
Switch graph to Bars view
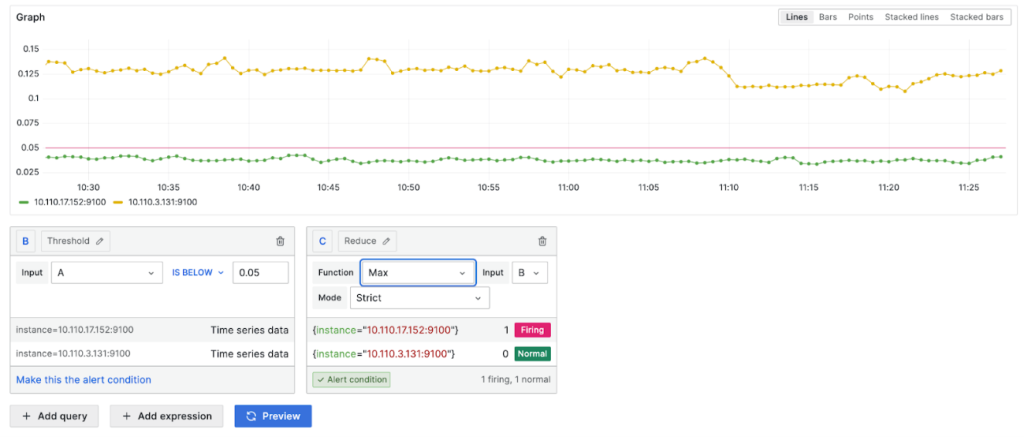[828, 17]
